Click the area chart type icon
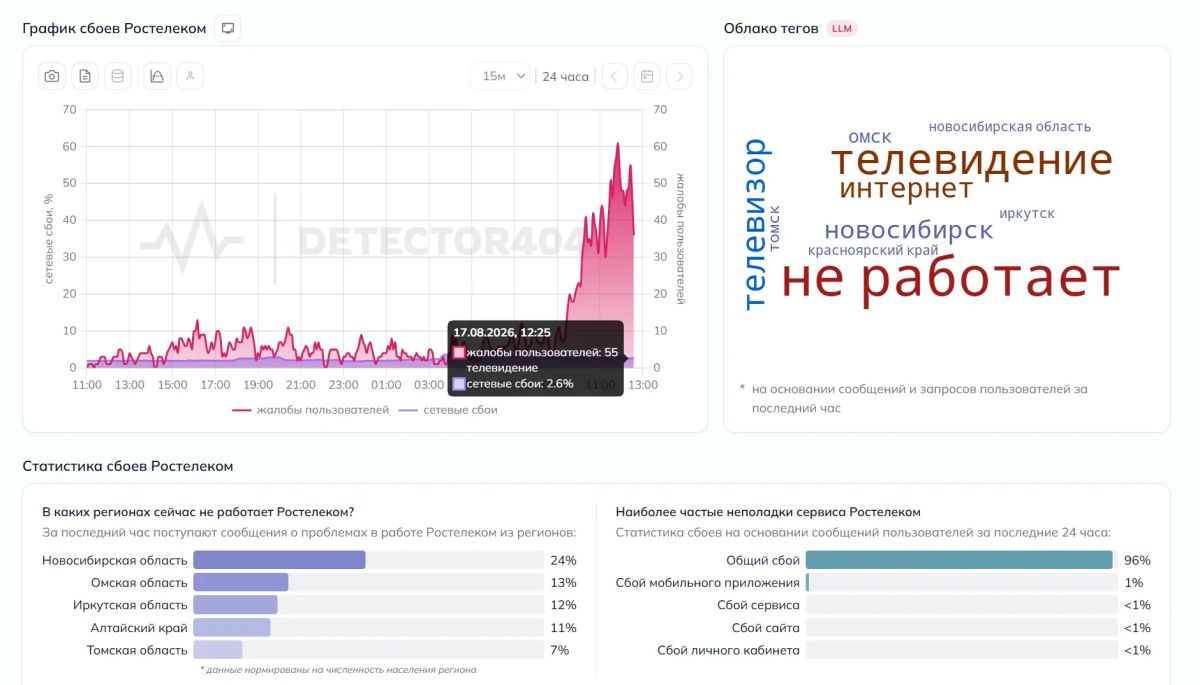 [157, 76]
